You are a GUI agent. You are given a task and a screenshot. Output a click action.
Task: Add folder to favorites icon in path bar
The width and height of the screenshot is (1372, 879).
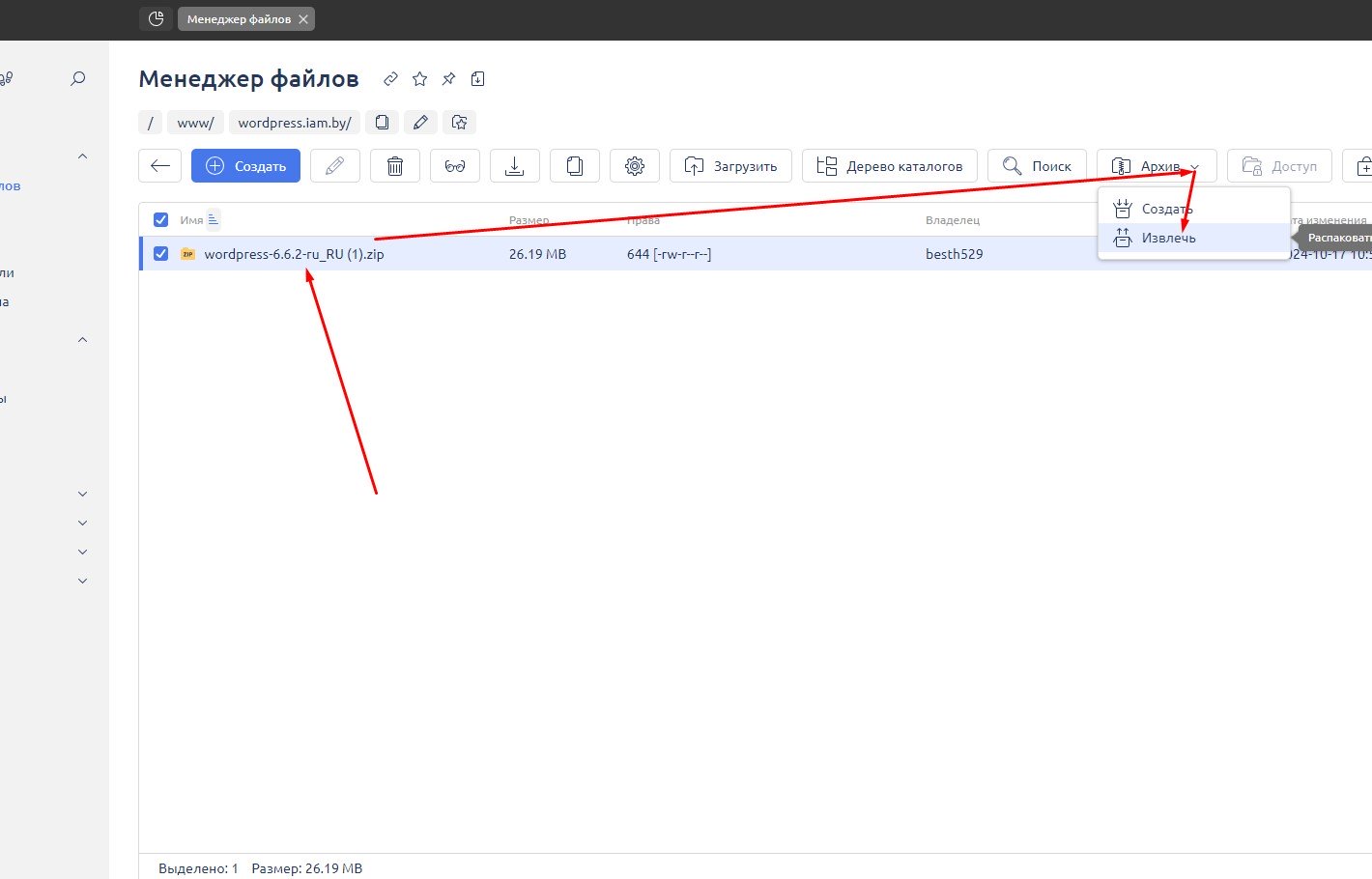(x=459, y=123)
